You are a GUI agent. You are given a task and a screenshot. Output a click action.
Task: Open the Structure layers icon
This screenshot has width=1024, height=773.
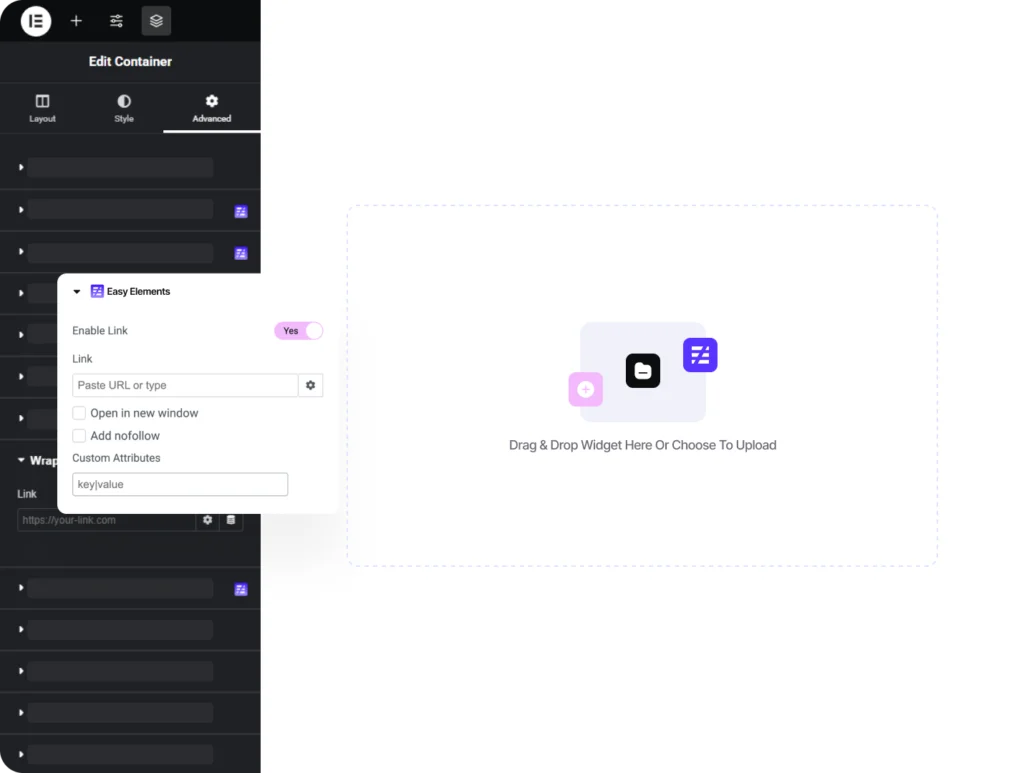[156, 21]
